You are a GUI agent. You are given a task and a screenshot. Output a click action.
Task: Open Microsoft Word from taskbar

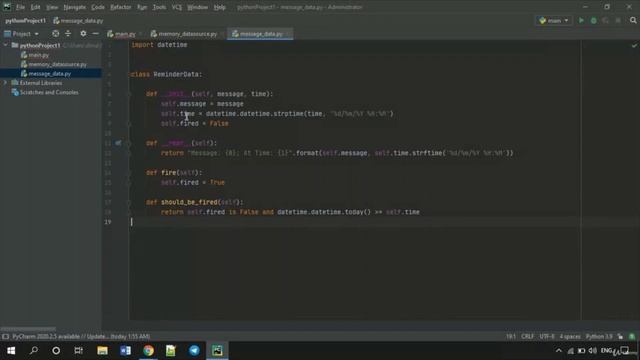125,351
